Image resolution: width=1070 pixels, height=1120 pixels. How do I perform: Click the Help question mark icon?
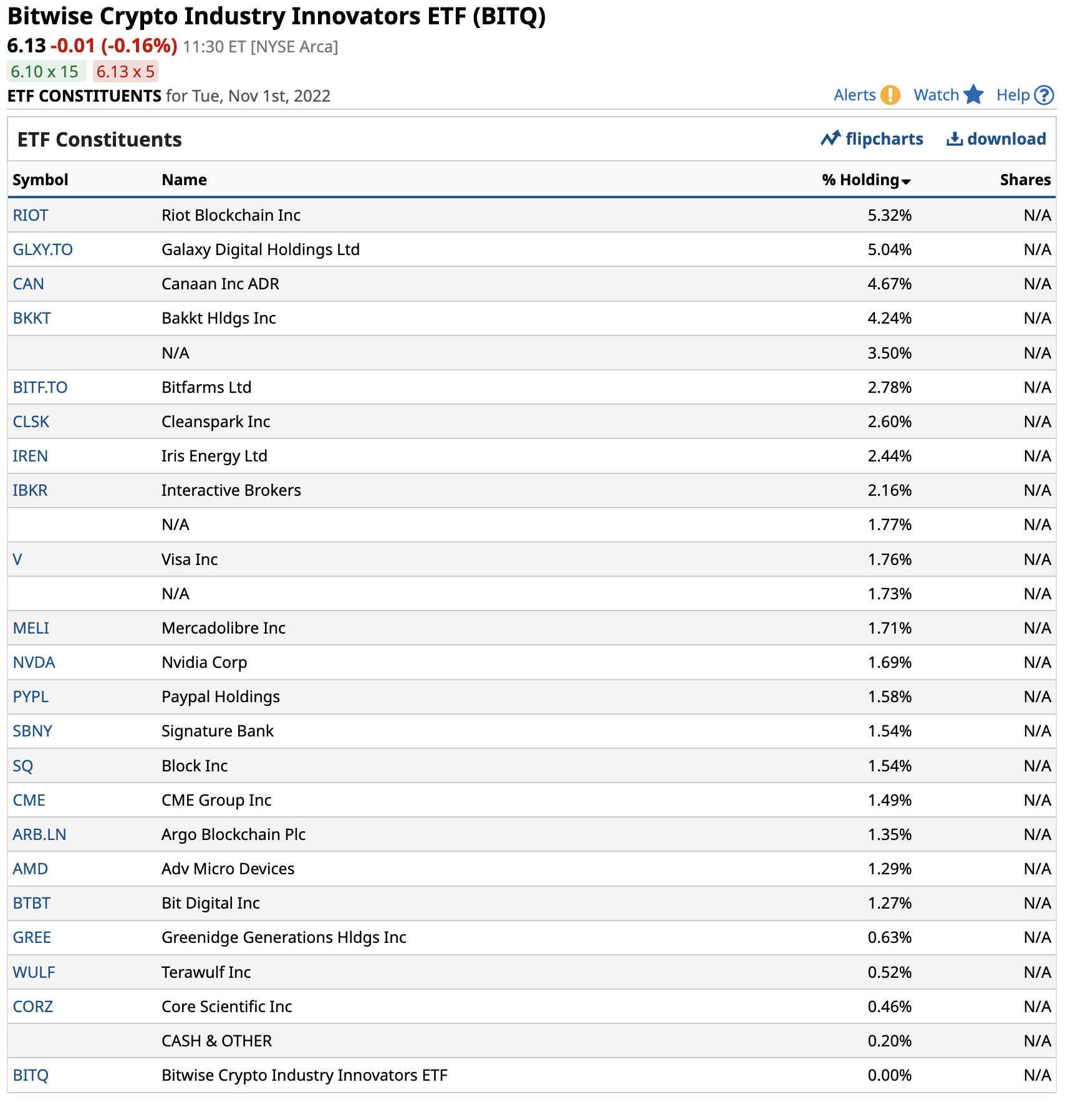click(x=1044, y=95)
